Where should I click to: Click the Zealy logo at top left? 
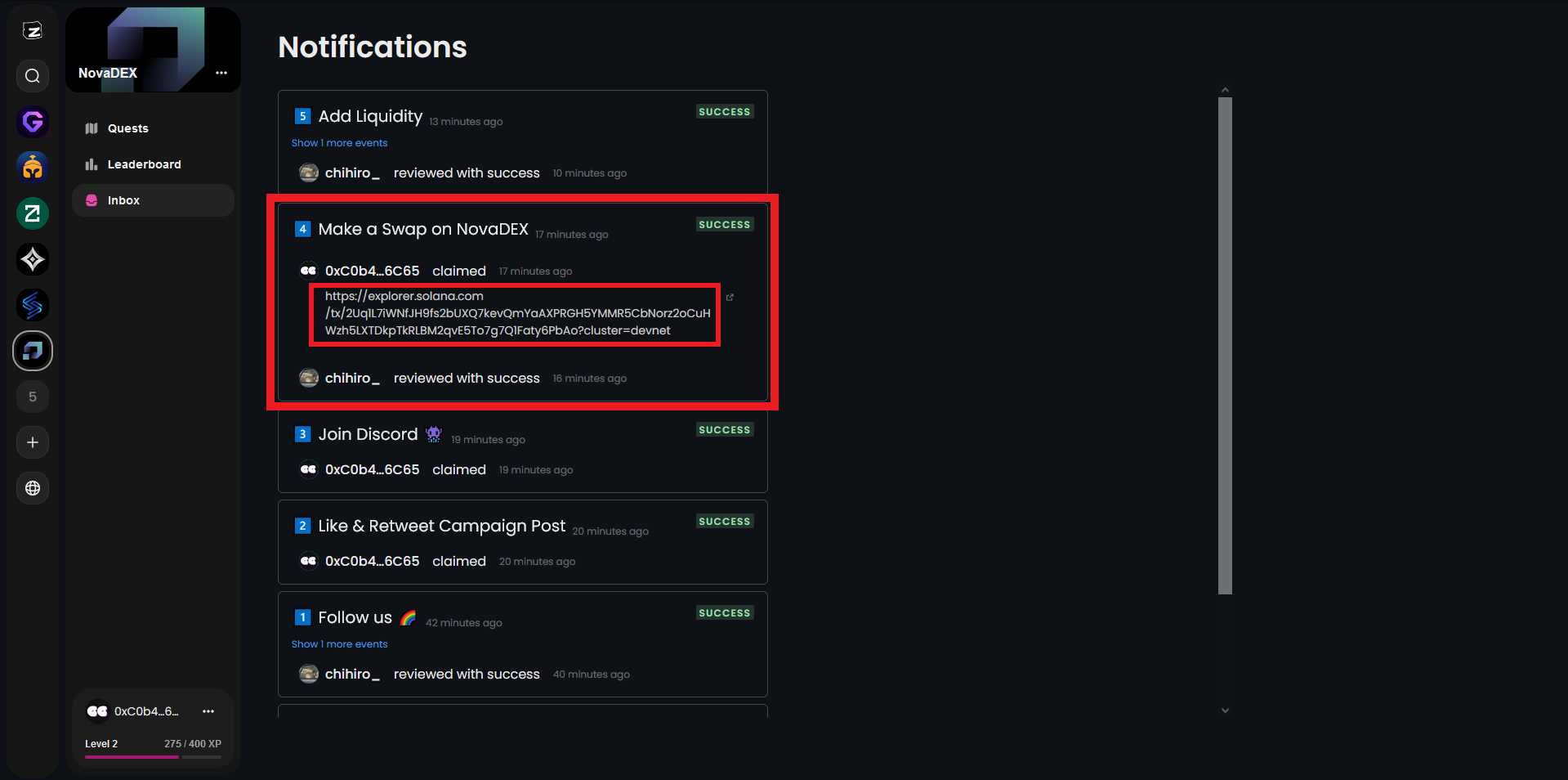coord(33,31)
